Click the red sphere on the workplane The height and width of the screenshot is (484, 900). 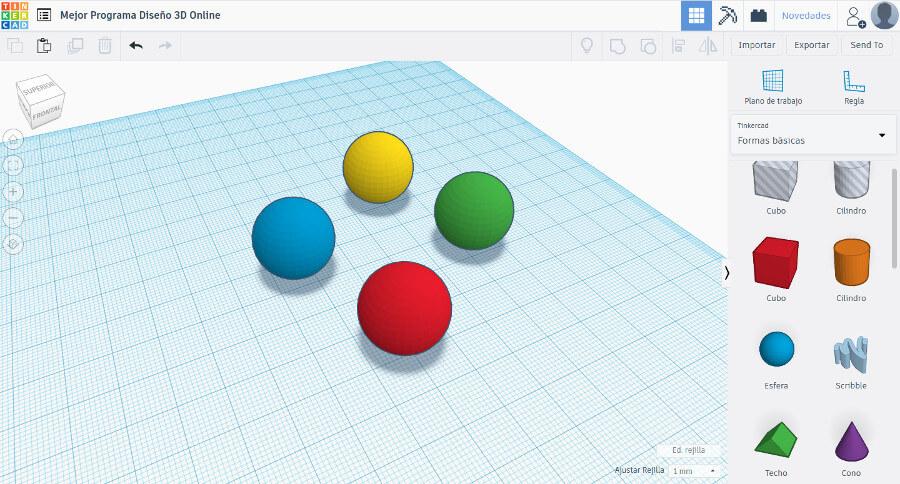tap(404, 308)
